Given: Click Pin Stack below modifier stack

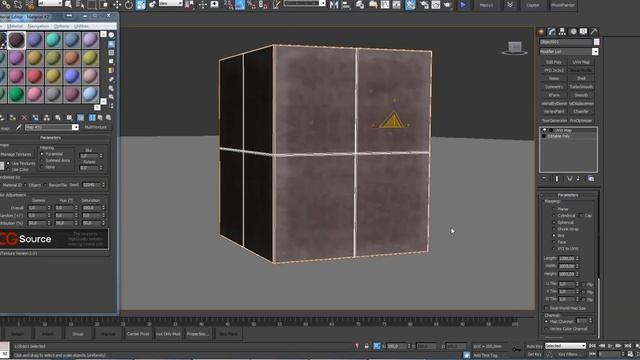Looking at the screenshot, I should point(544,179).
